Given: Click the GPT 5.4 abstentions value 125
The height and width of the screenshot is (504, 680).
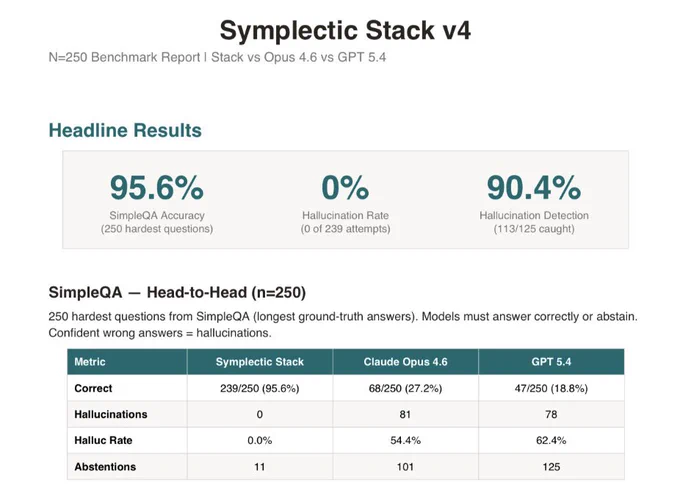Looking at the screenshot, I should (x=551, y=467).
